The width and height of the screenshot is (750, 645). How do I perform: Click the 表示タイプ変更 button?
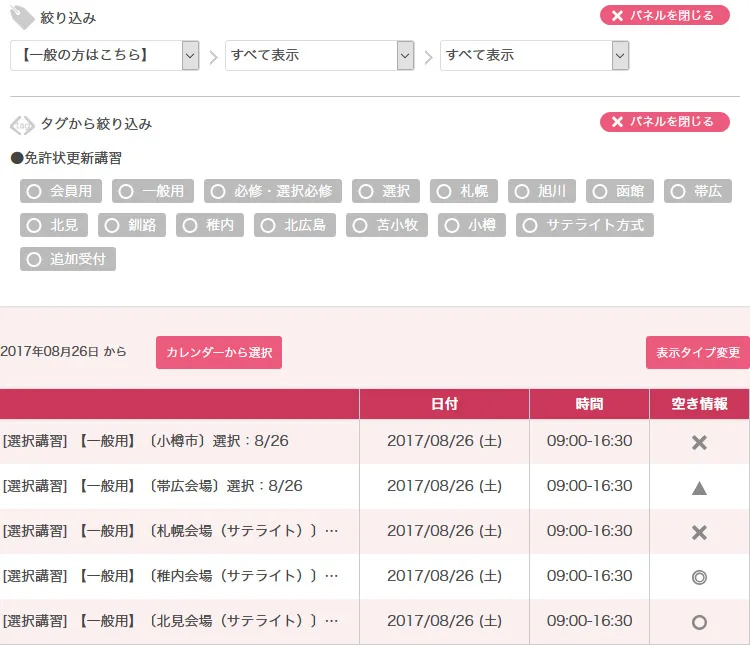tap(698, 353)
